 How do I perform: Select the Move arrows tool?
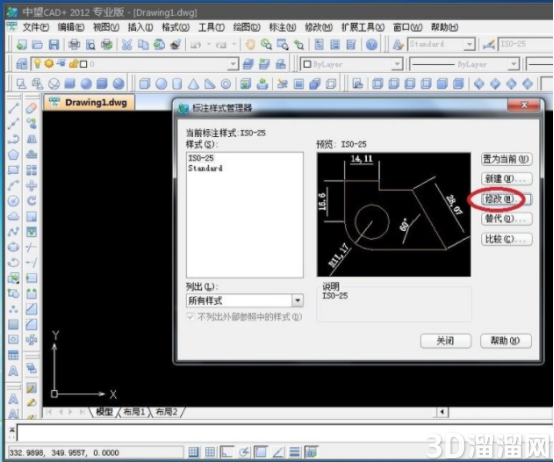(31, 185)
